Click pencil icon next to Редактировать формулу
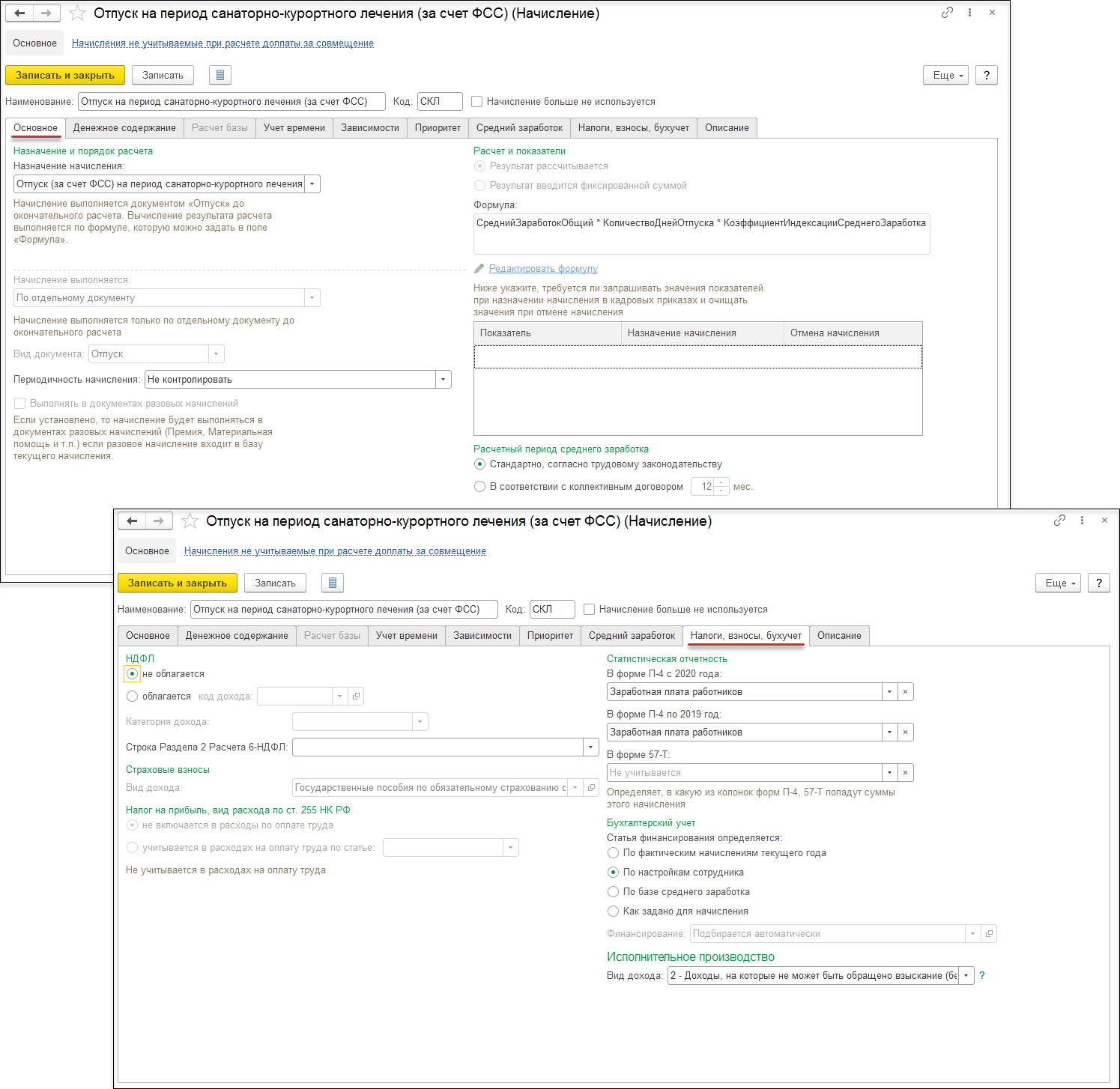1120x1089 pixels. click(x=479, y=268)
